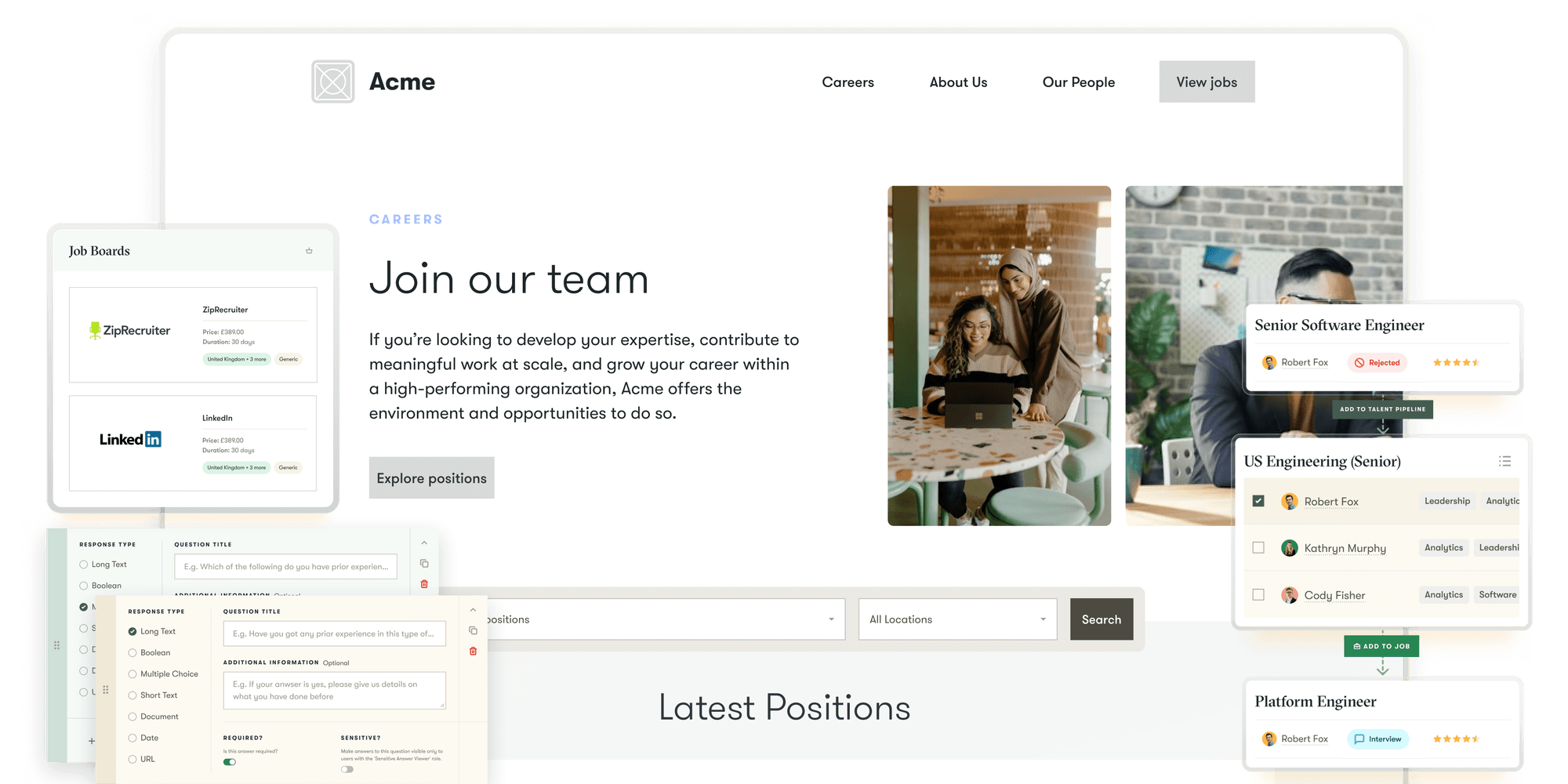Image resolution: width=1568 pixels, height=784 pixels.
Task: Click Robert Fox's avatar on Platform Engineer card
Action: tap(1269, 739)
